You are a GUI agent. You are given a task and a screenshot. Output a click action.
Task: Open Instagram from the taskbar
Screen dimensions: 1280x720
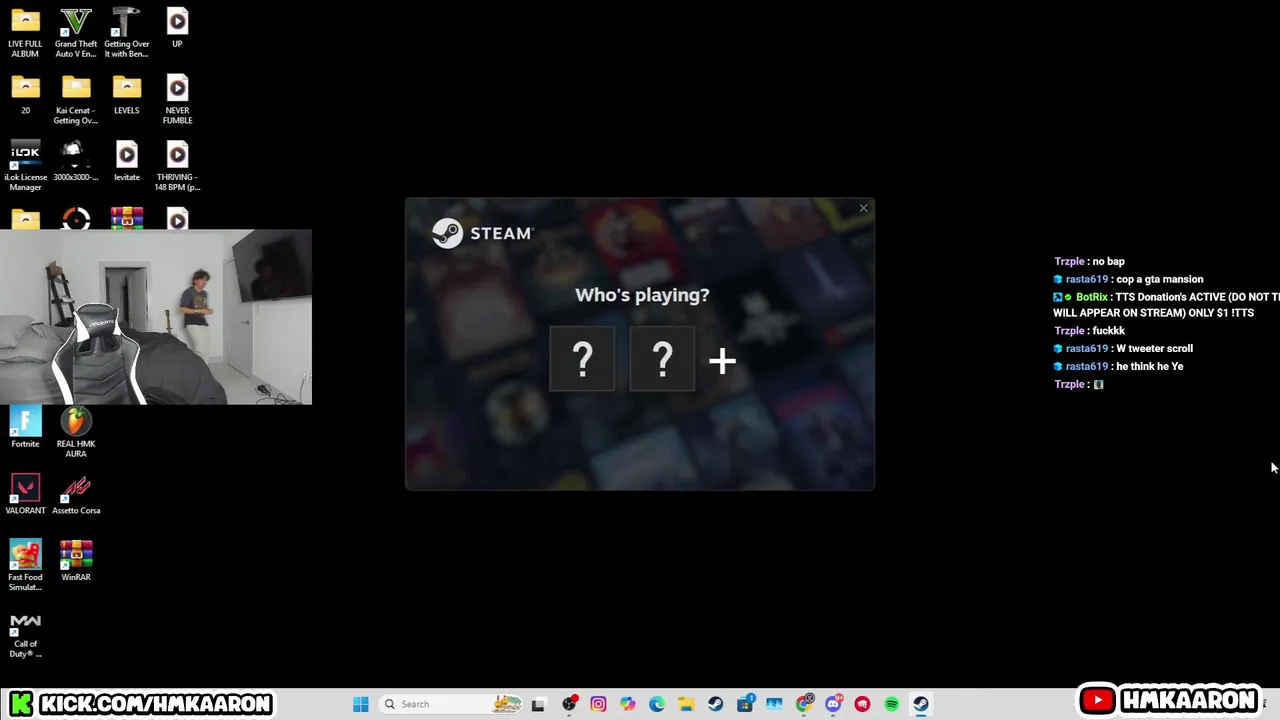pyautogui.click(x=598, y=704)
